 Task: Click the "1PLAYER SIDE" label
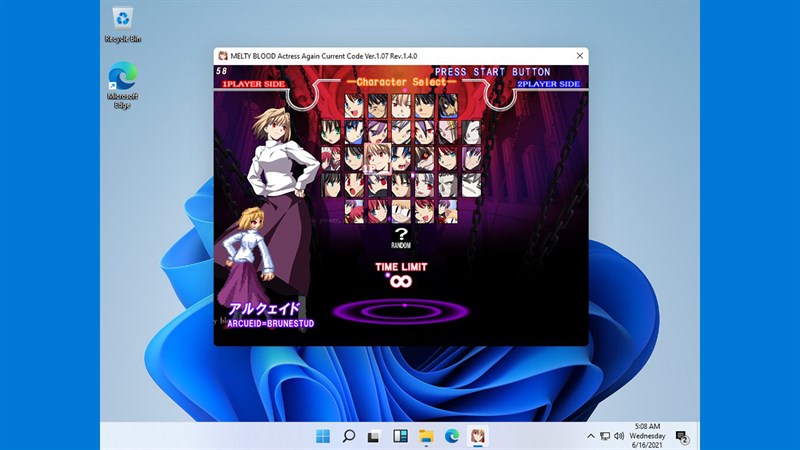click(x=254, y=84)
